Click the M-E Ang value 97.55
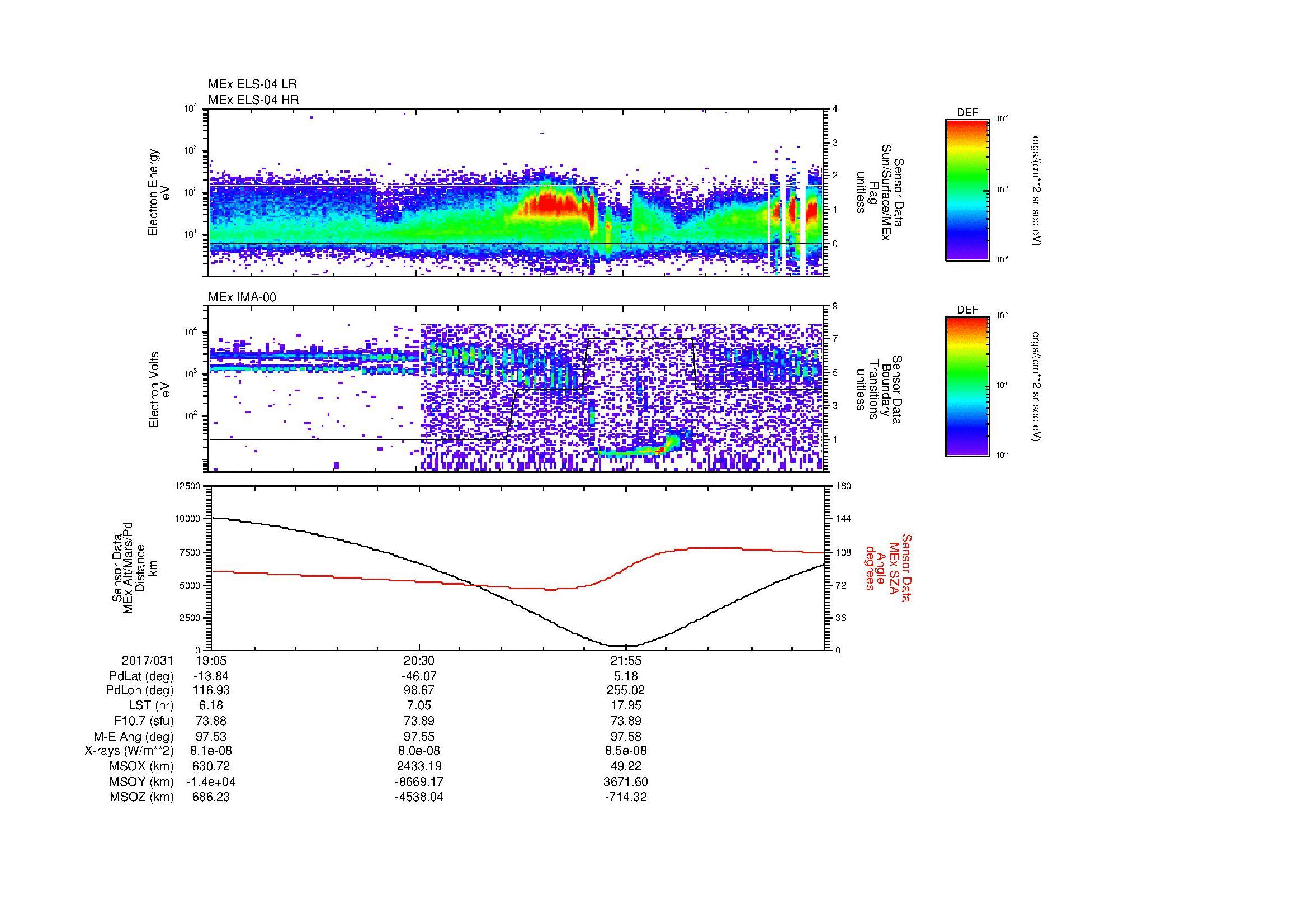The height and width of the screenshot is (924, 1308). [419, 737]
